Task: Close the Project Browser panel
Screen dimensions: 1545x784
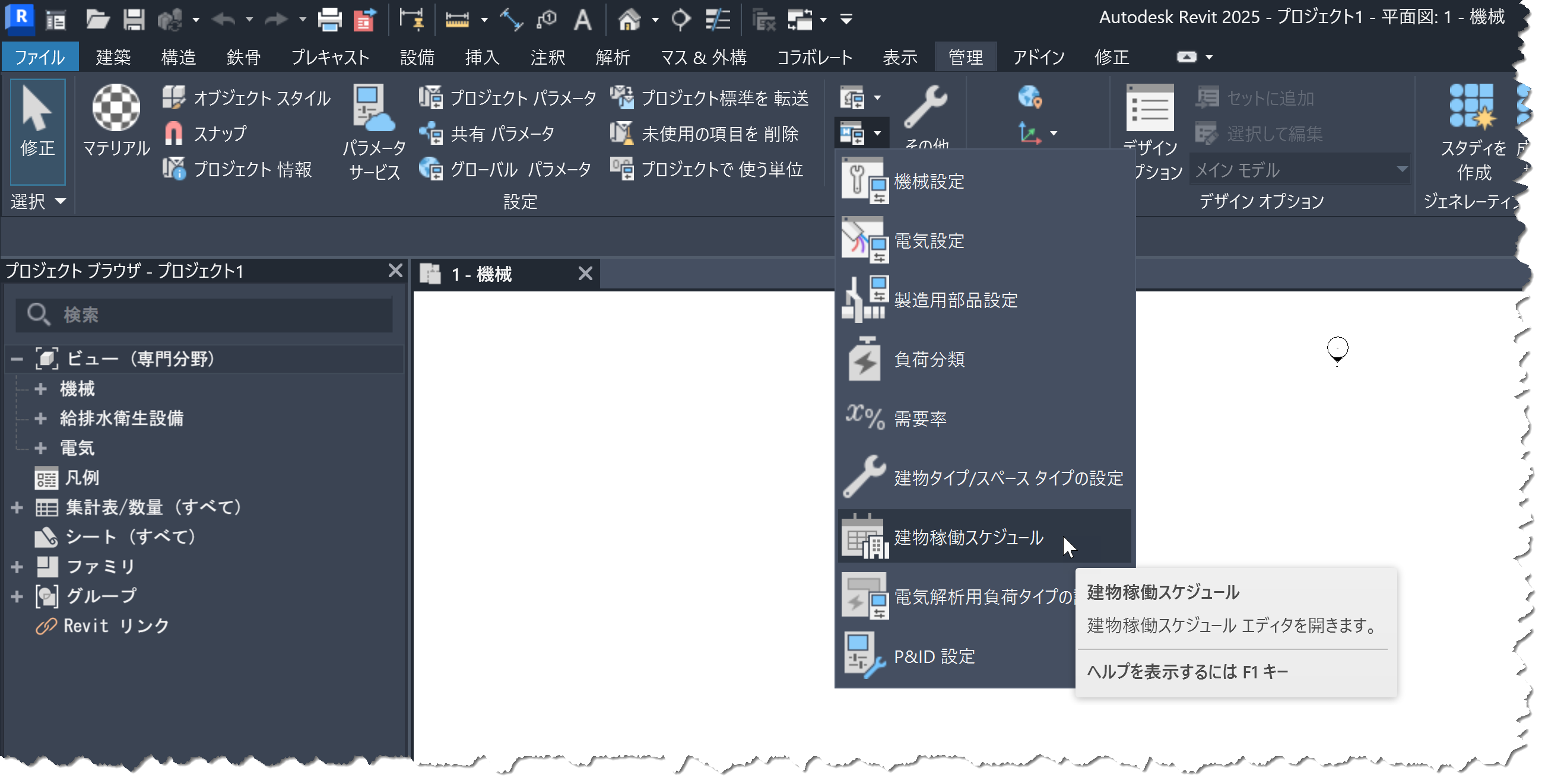Action: point(395,271)
